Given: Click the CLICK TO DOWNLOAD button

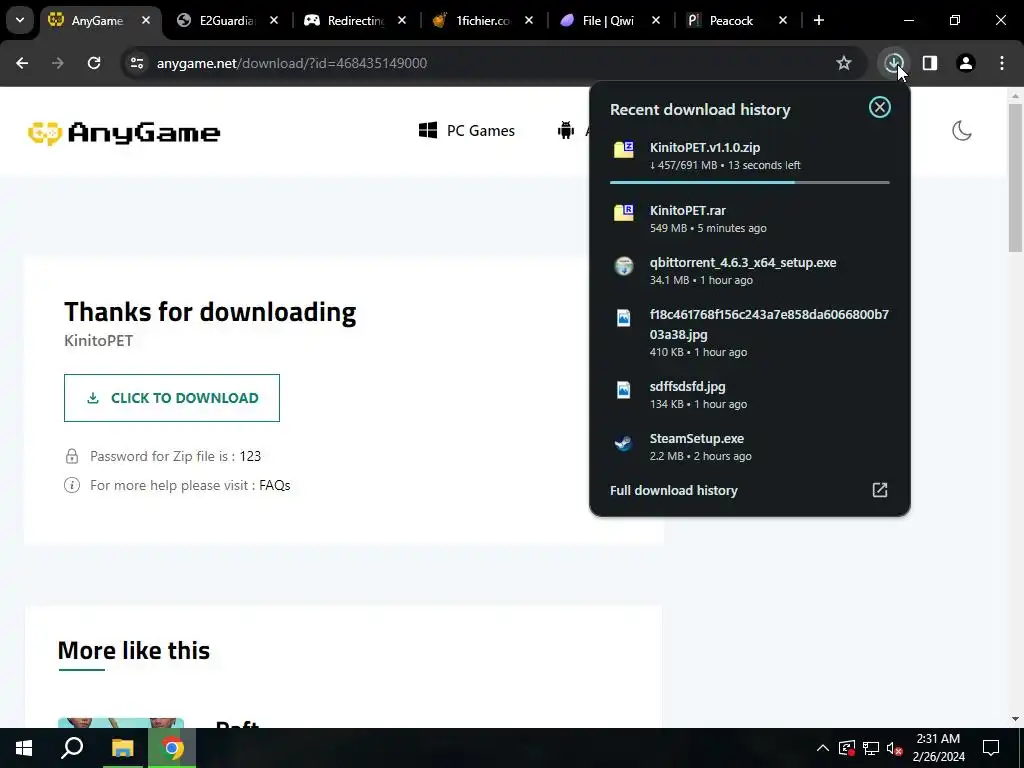Looking at the screenshot, I should [172, 398].
